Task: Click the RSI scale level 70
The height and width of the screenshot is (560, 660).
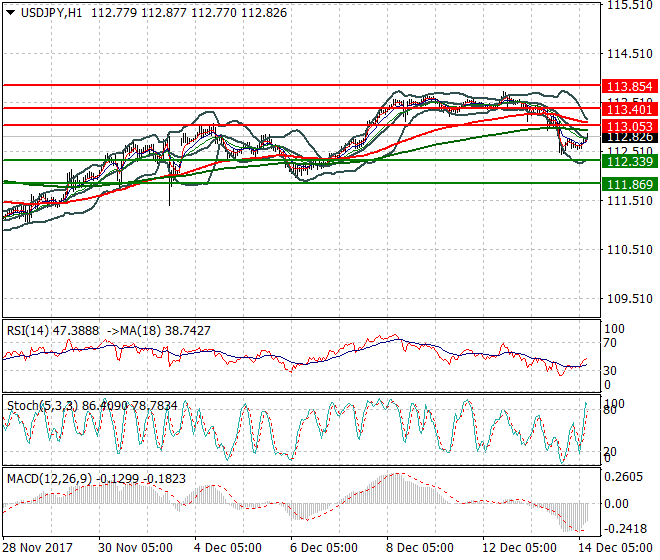Action: tap(610, 343)
